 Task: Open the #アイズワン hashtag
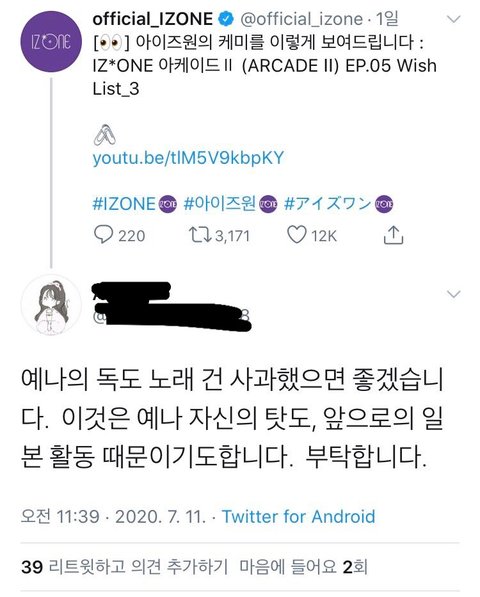click(328, 204)
